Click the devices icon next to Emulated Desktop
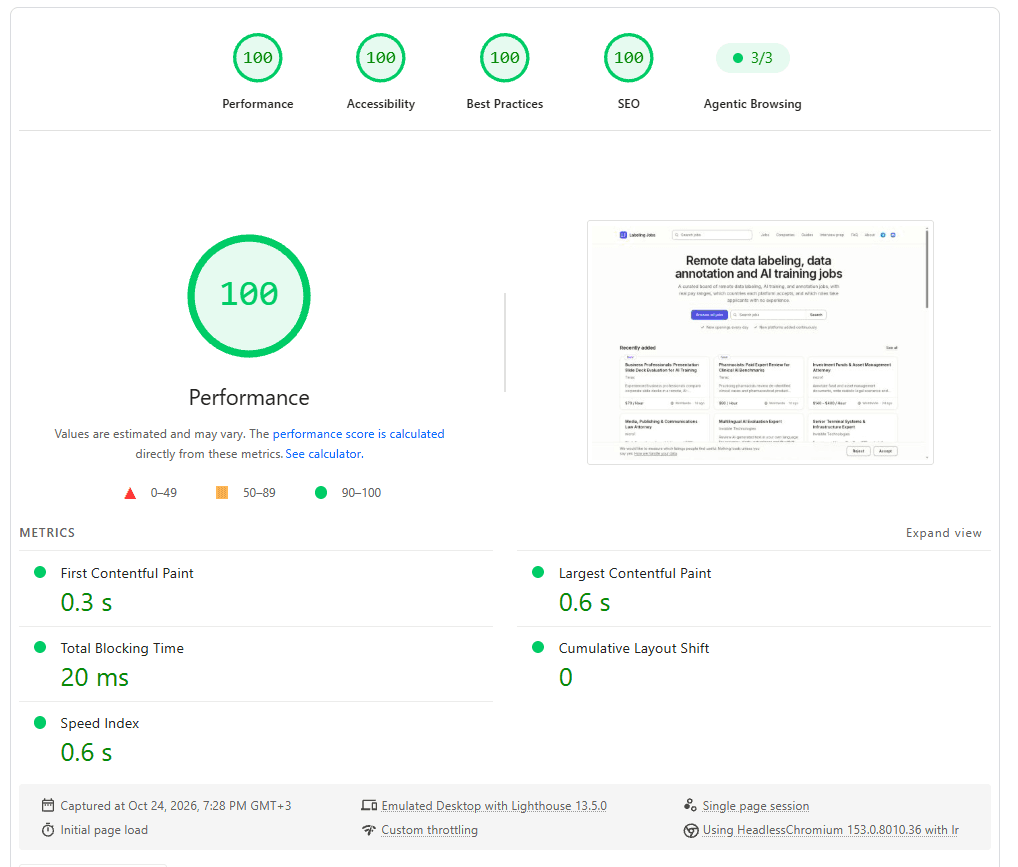Screen dimensions: 1018x867 coord(369,805)
